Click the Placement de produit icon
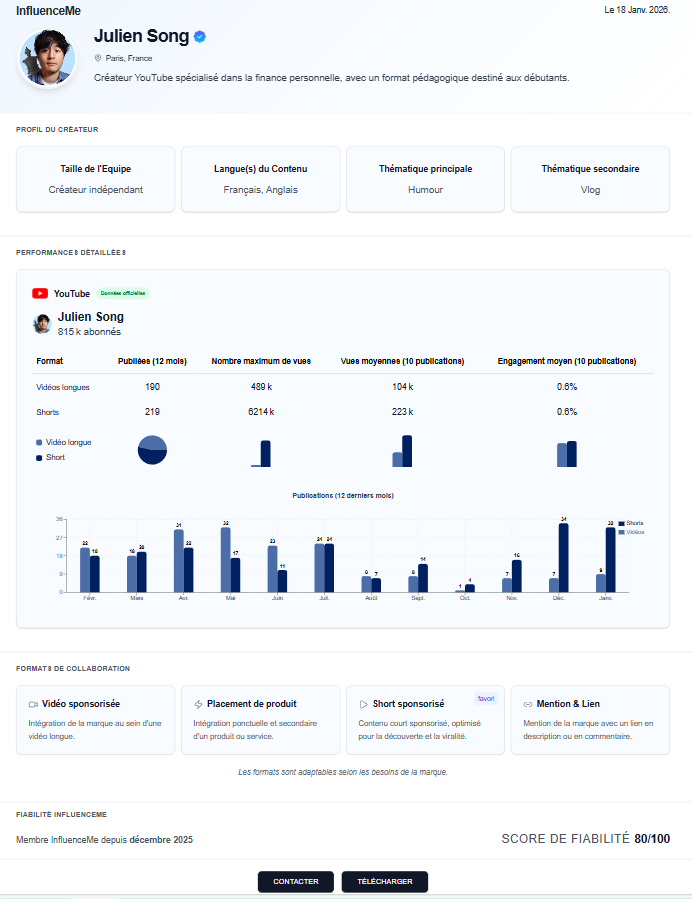The width and height of the screenshot is (692, 899). coord(198,704)
